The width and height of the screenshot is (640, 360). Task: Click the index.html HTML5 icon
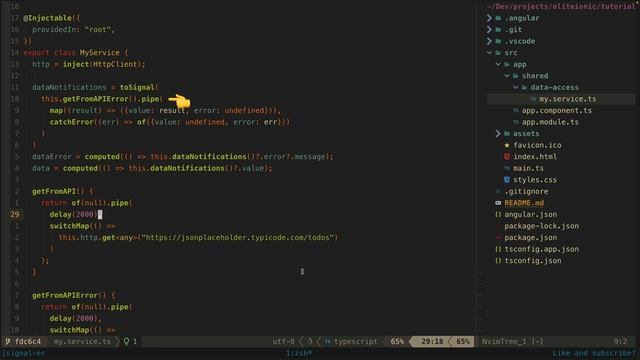coord(507,156)
